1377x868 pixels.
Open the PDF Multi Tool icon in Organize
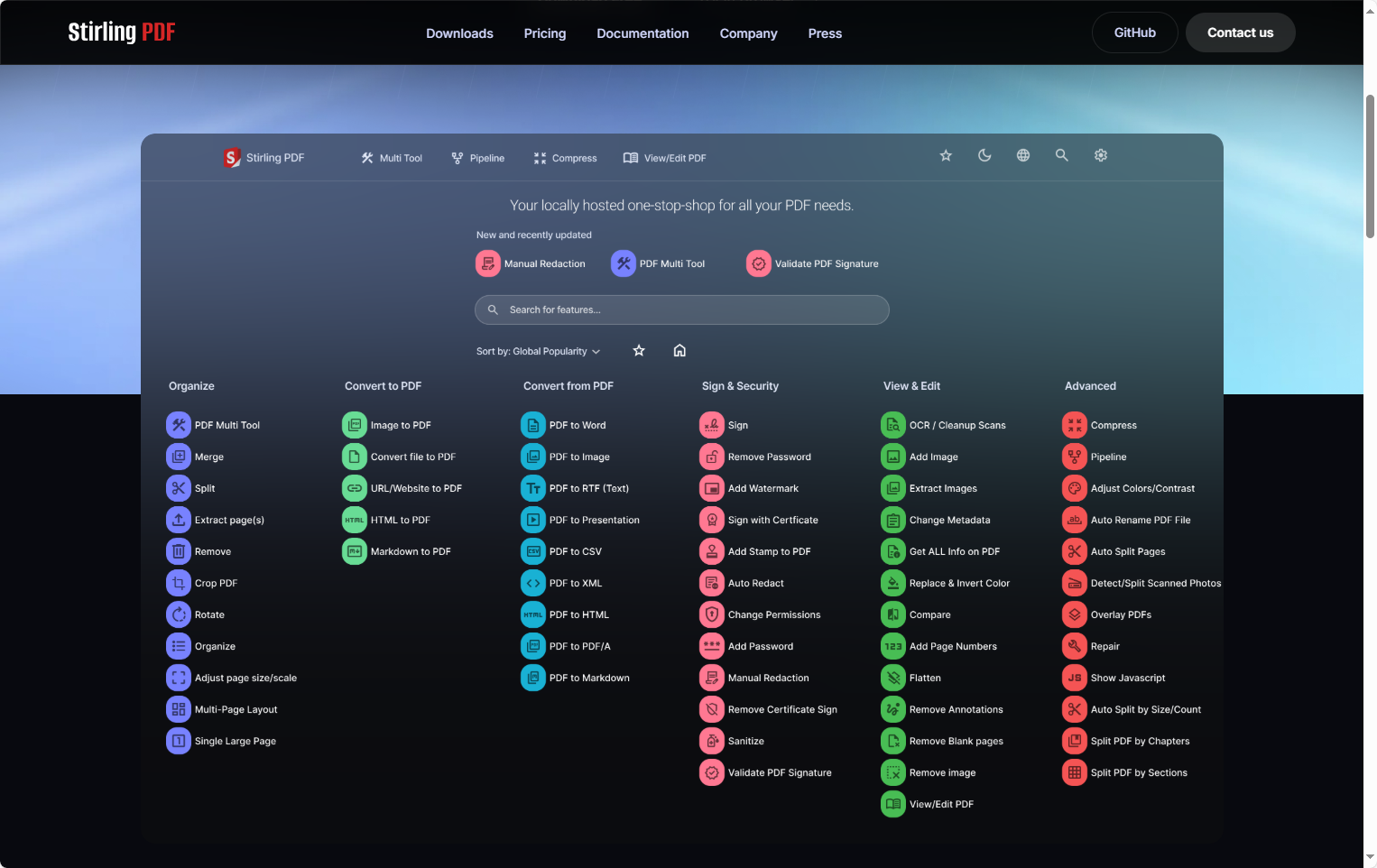[x=179, y=425]
